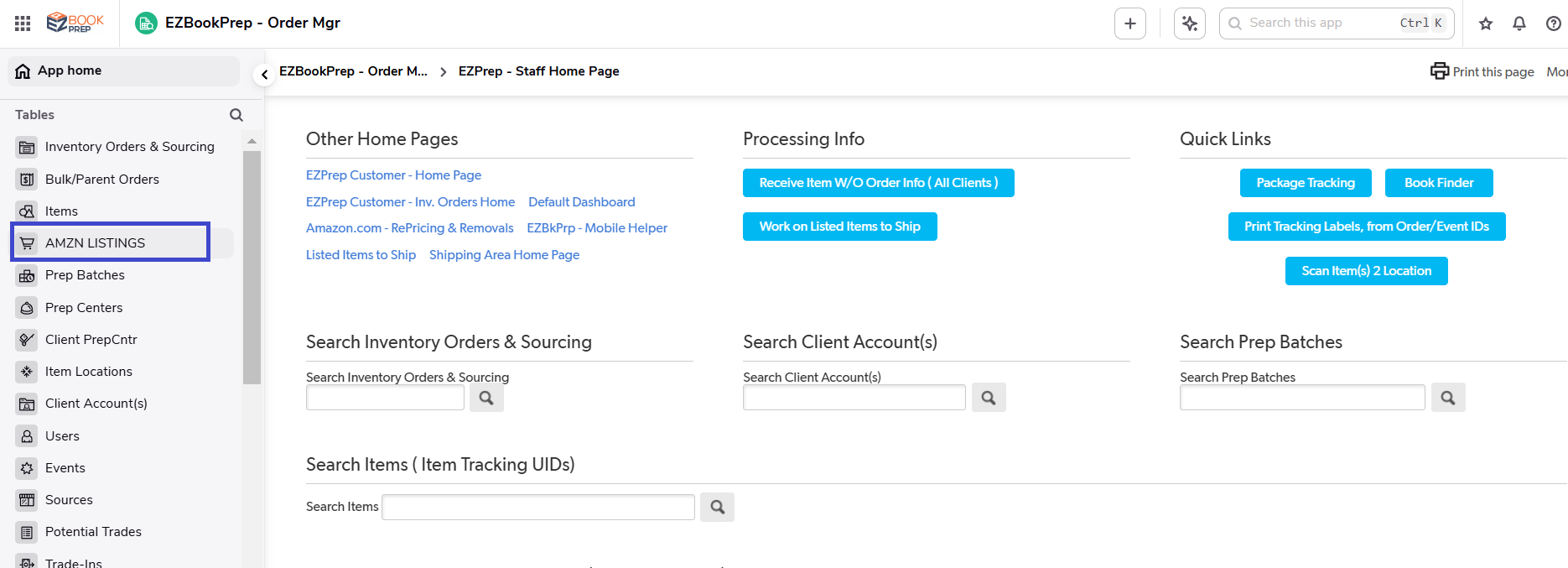This screenshot has width=1568, height=568.
Task: Open notifications bell icon
Action: (1519, 23)
